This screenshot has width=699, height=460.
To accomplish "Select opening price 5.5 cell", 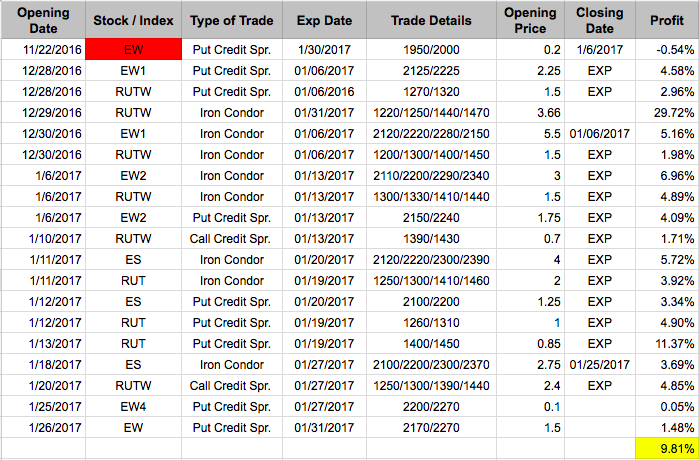I will (x=530, y=133).
